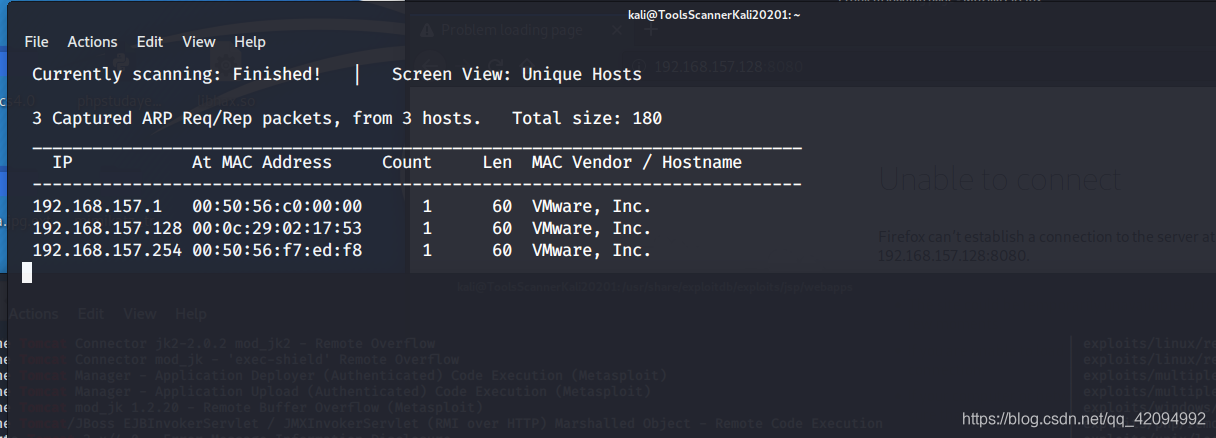This screenshot has height=438, width=1216.
Task: Select IP address 192.168.157.1
Action: point(97,207)
